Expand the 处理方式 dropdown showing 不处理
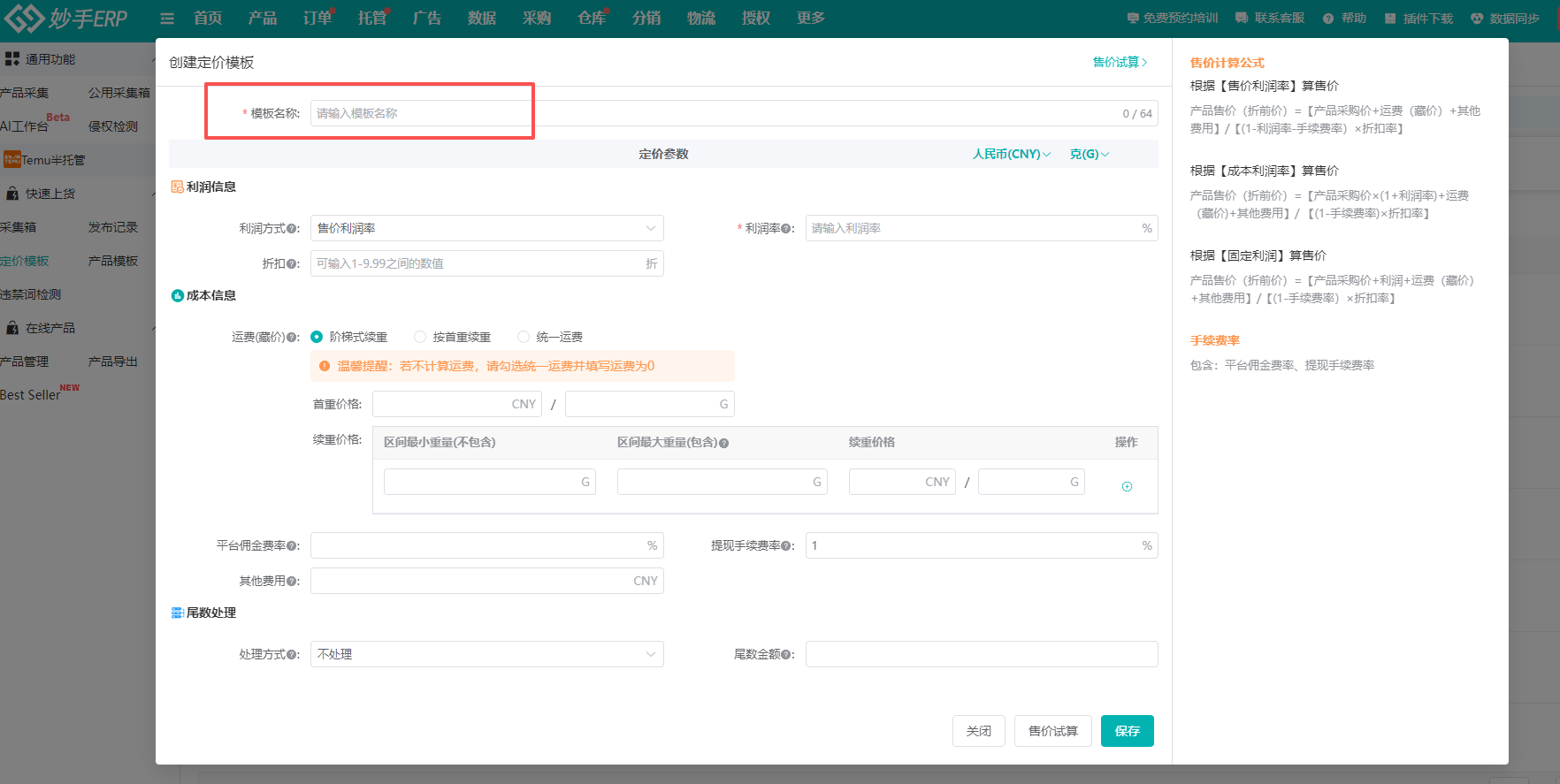Viewport: 1560px width, 784px height. (486, 654)
